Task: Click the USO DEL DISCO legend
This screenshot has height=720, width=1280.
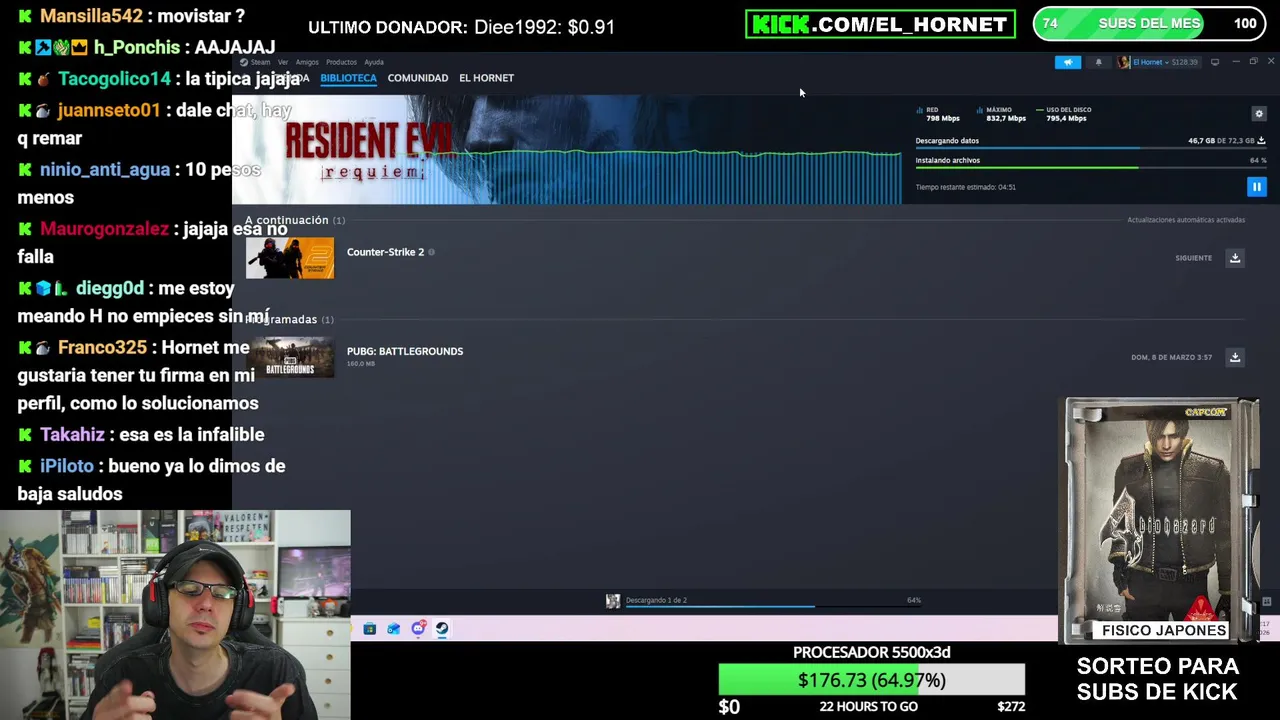Action: pos(1063,114)
